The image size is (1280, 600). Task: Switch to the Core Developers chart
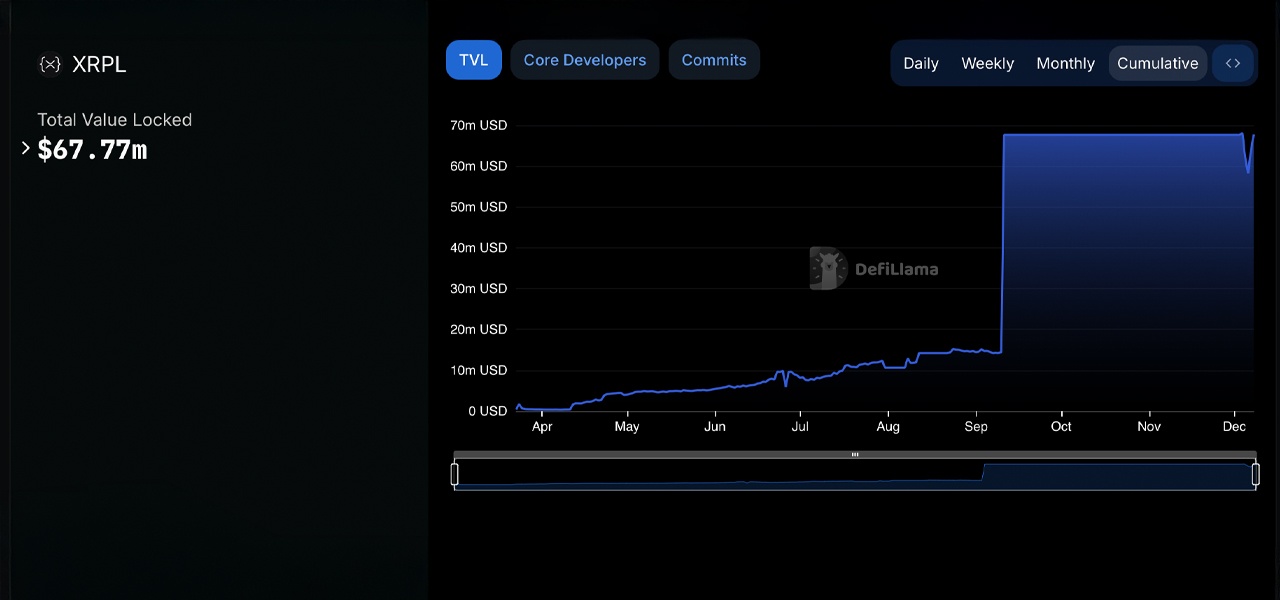584,59
